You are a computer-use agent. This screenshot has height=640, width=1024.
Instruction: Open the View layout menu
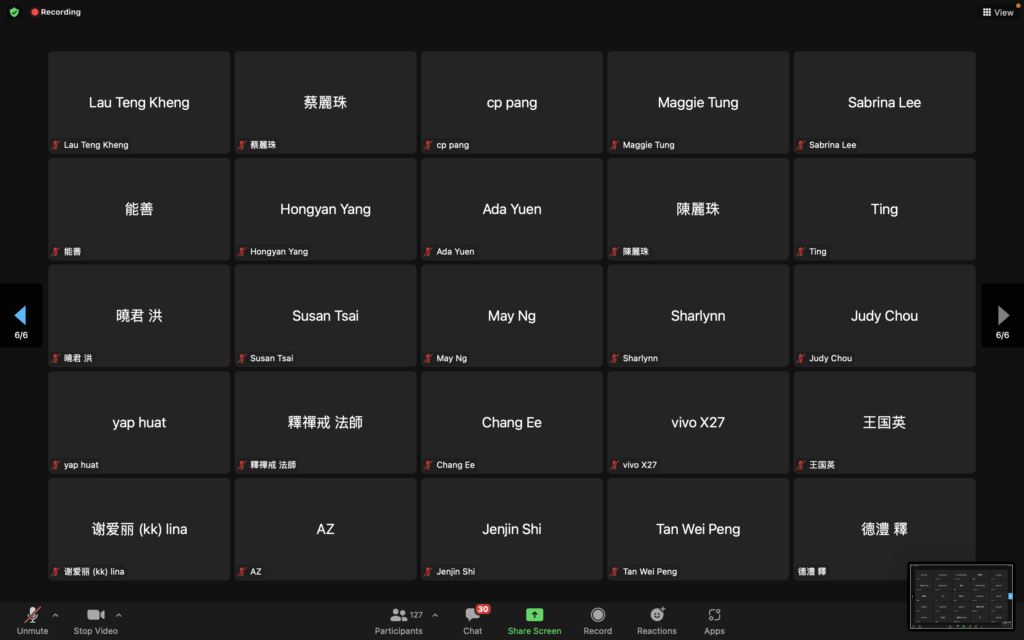click(997, 12)
